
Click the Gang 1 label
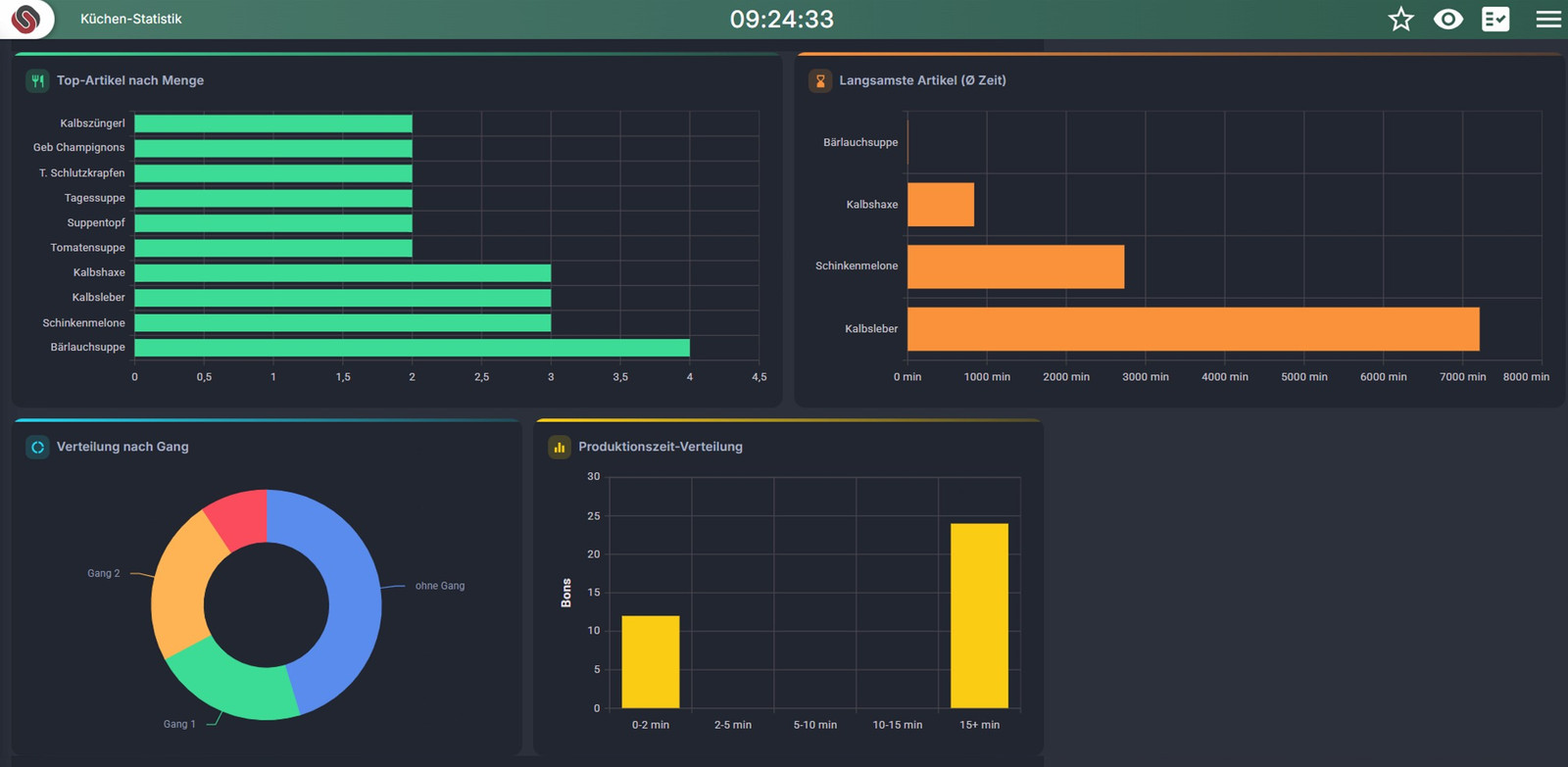179,724
